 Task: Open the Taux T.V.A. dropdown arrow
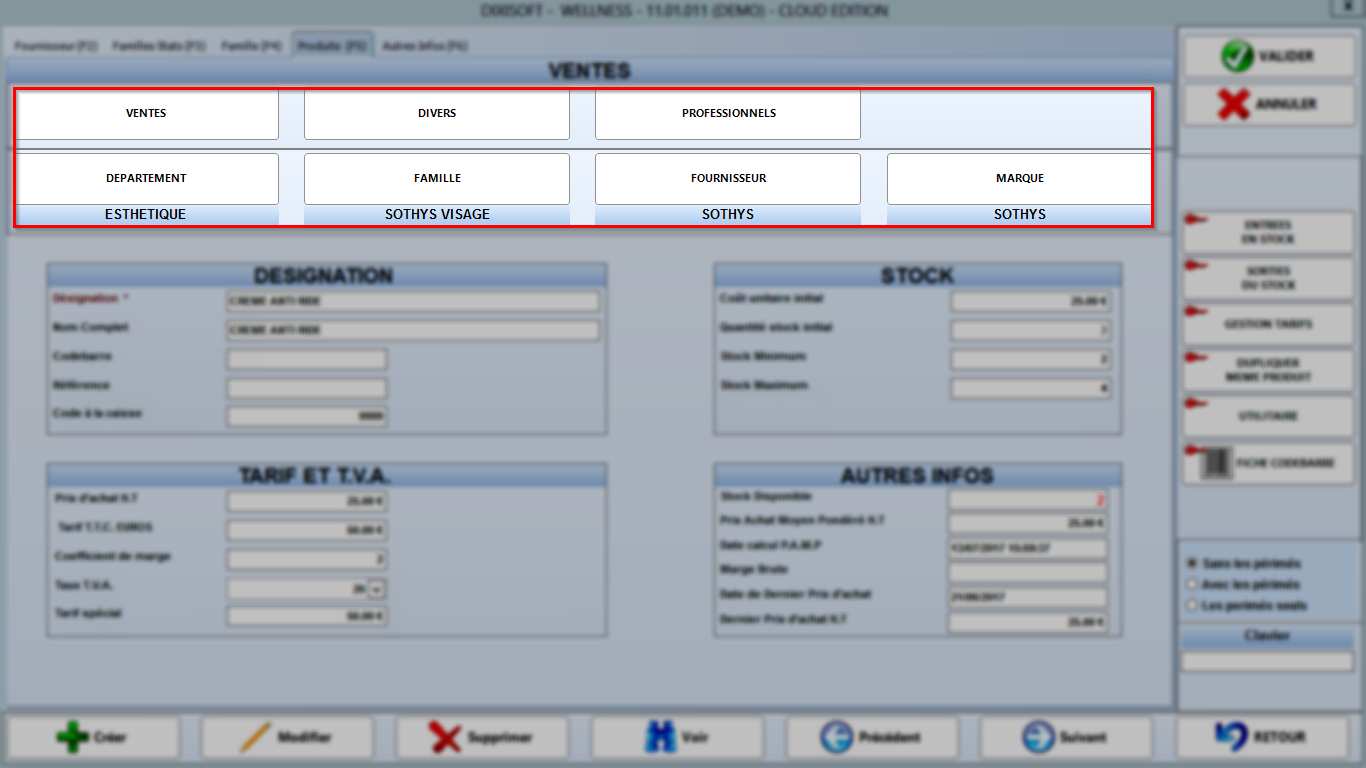376,590
